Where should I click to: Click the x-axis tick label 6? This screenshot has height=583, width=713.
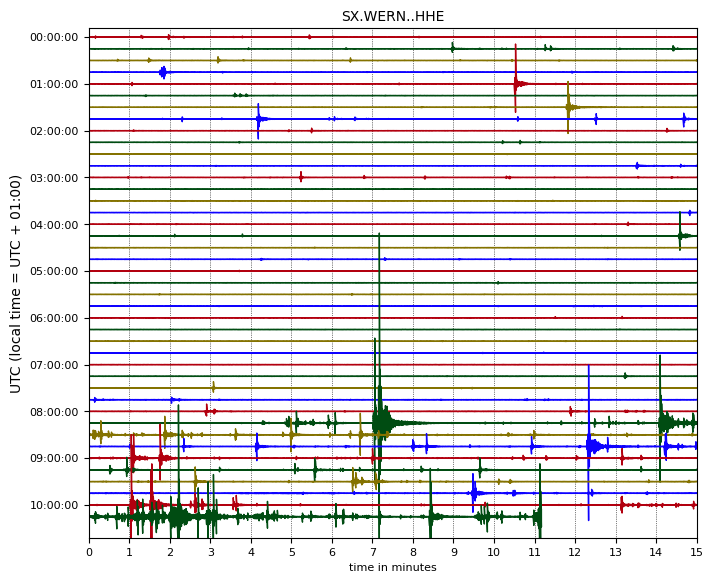pos(332,553)
